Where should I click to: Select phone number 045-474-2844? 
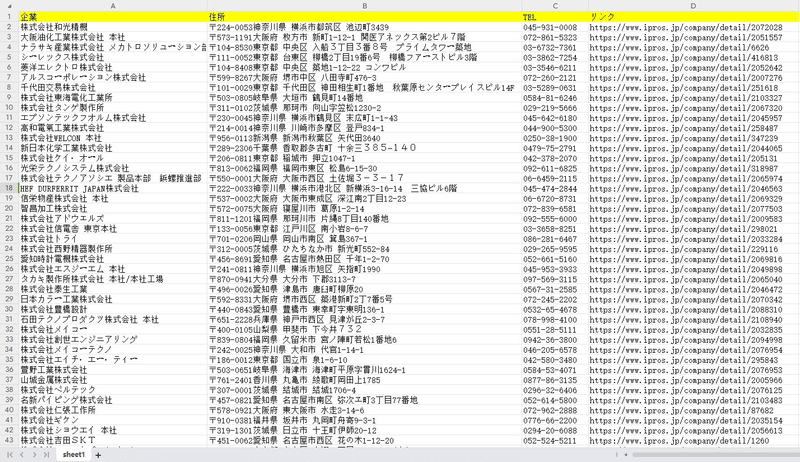pyautogui.click(x=555, y=188)
